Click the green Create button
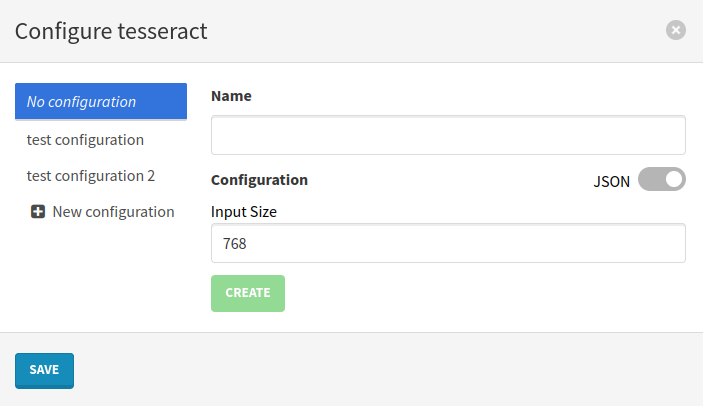The width and height of the screenshot is (703, 406). pos(248,293)
